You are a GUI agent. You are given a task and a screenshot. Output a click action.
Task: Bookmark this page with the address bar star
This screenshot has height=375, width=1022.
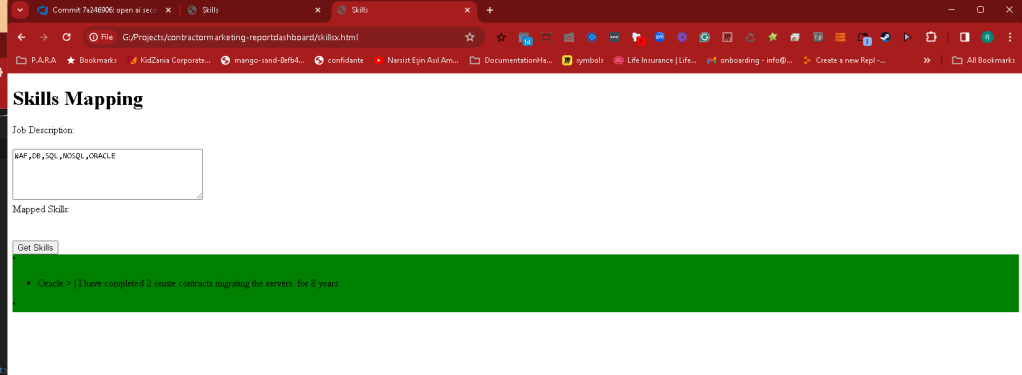coord(469,37)
